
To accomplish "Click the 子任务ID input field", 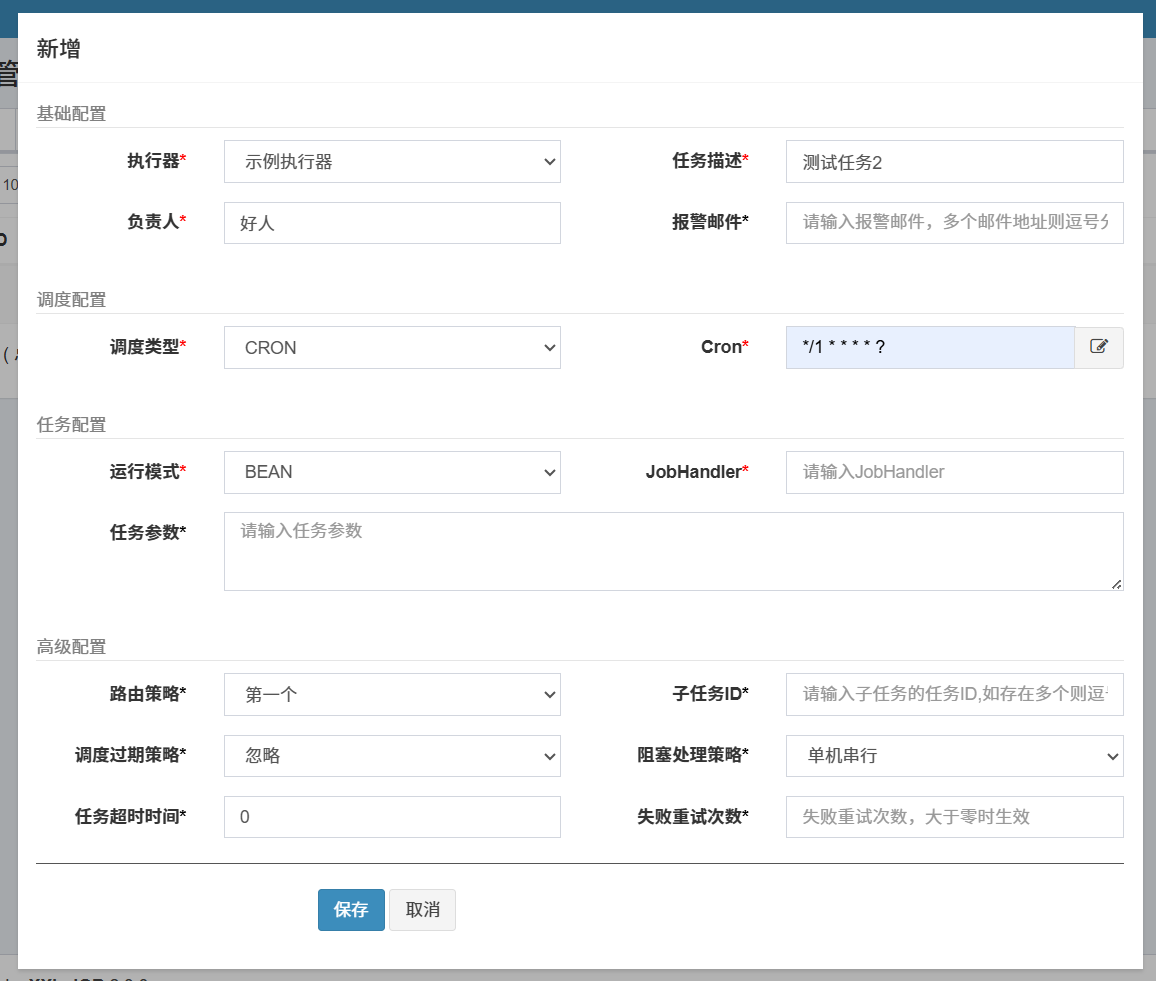I will click(x=954, y=694).
